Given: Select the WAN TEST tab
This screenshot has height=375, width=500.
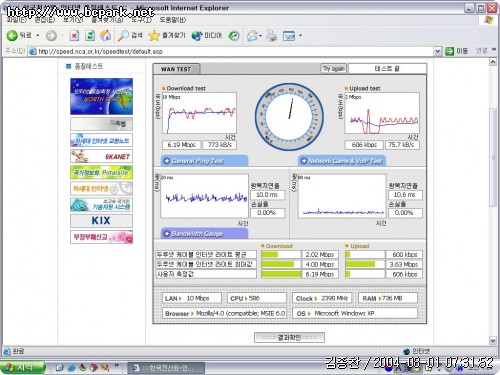Looking at the screenshot, I should (176, 69).
